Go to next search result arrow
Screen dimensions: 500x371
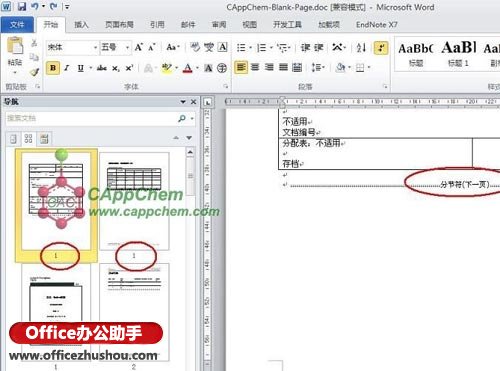click(x=189, y=138)
